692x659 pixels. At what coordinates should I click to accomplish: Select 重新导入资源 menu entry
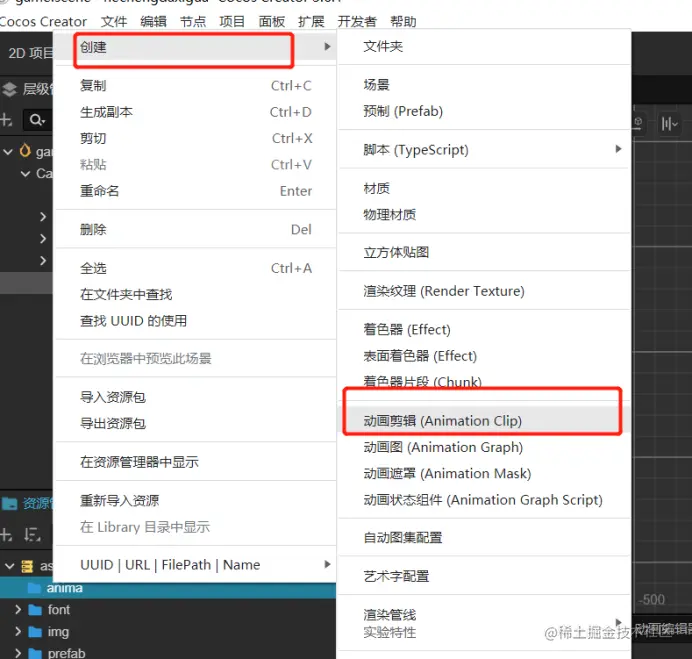tap(196, 501)
